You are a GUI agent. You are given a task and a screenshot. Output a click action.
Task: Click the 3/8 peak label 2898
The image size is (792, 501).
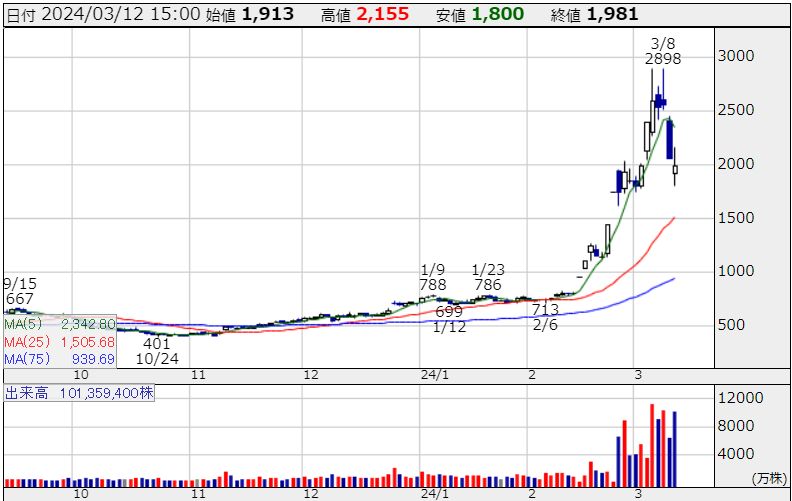click(663, 59)
